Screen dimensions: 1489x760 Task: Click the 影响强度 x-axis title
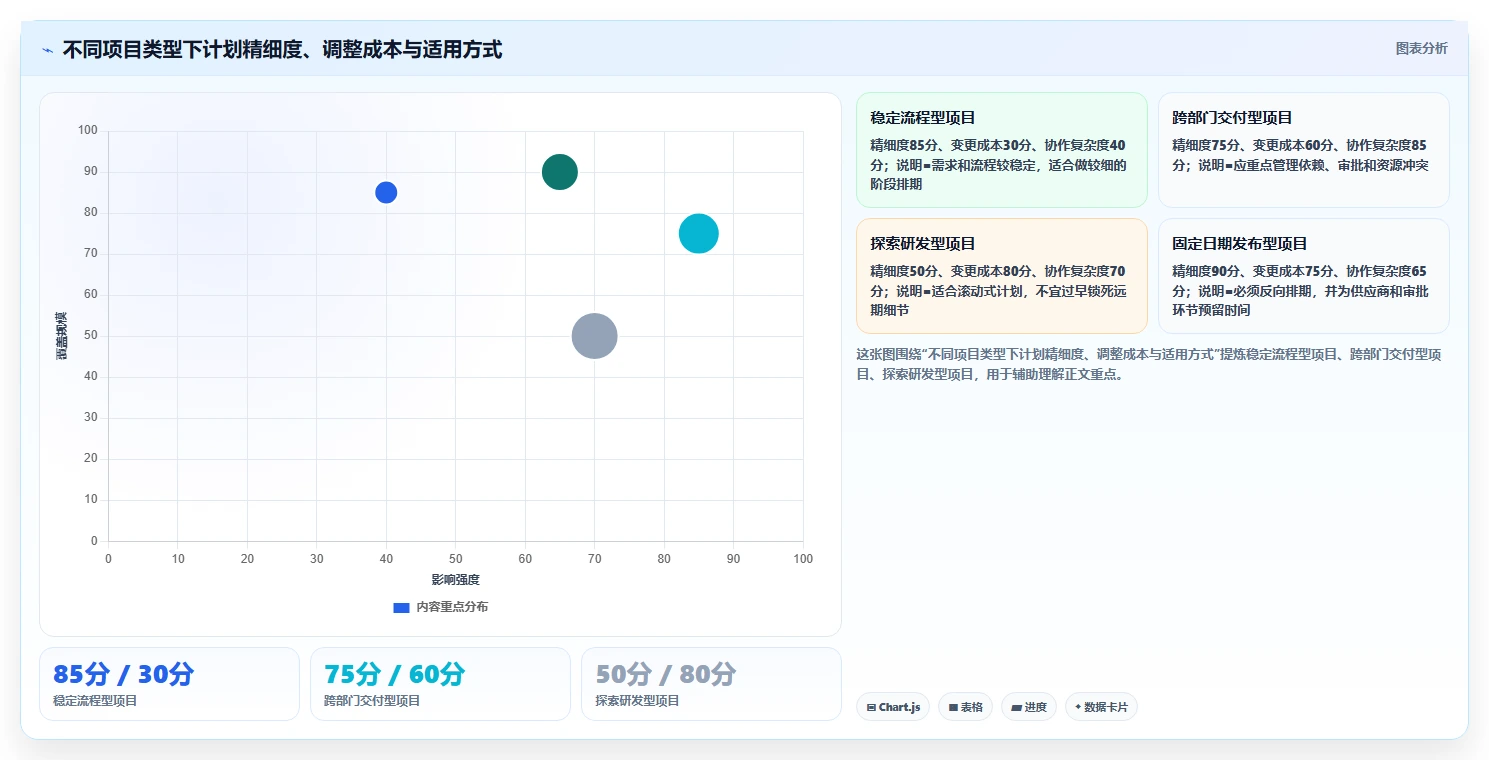[456, 580]
